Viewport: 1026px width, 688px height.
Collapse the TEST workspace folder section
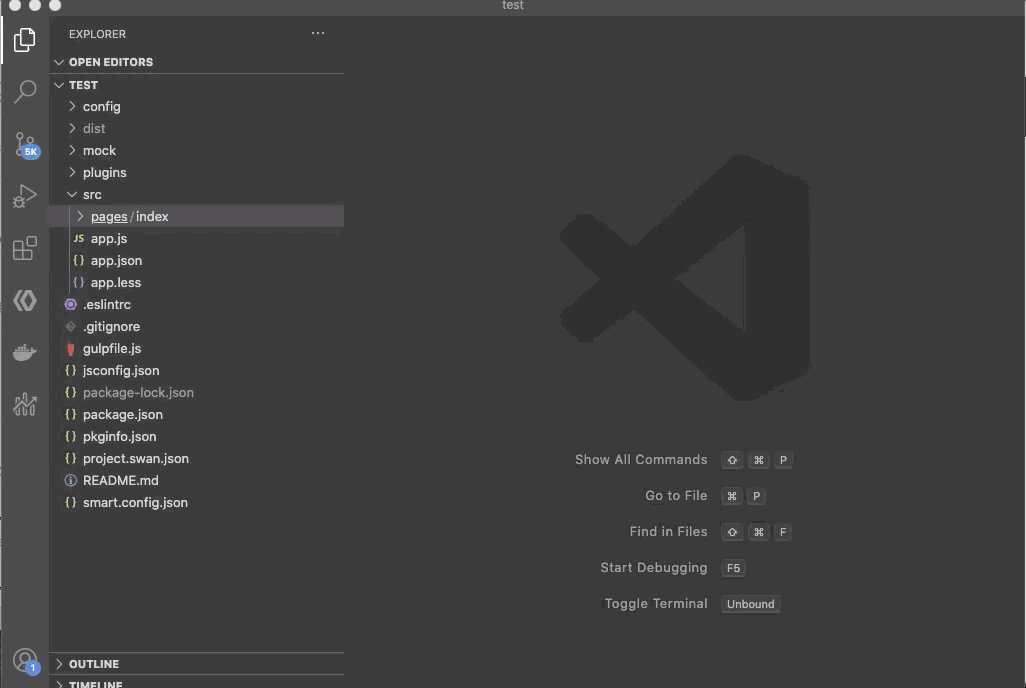[x=59, y=85]
